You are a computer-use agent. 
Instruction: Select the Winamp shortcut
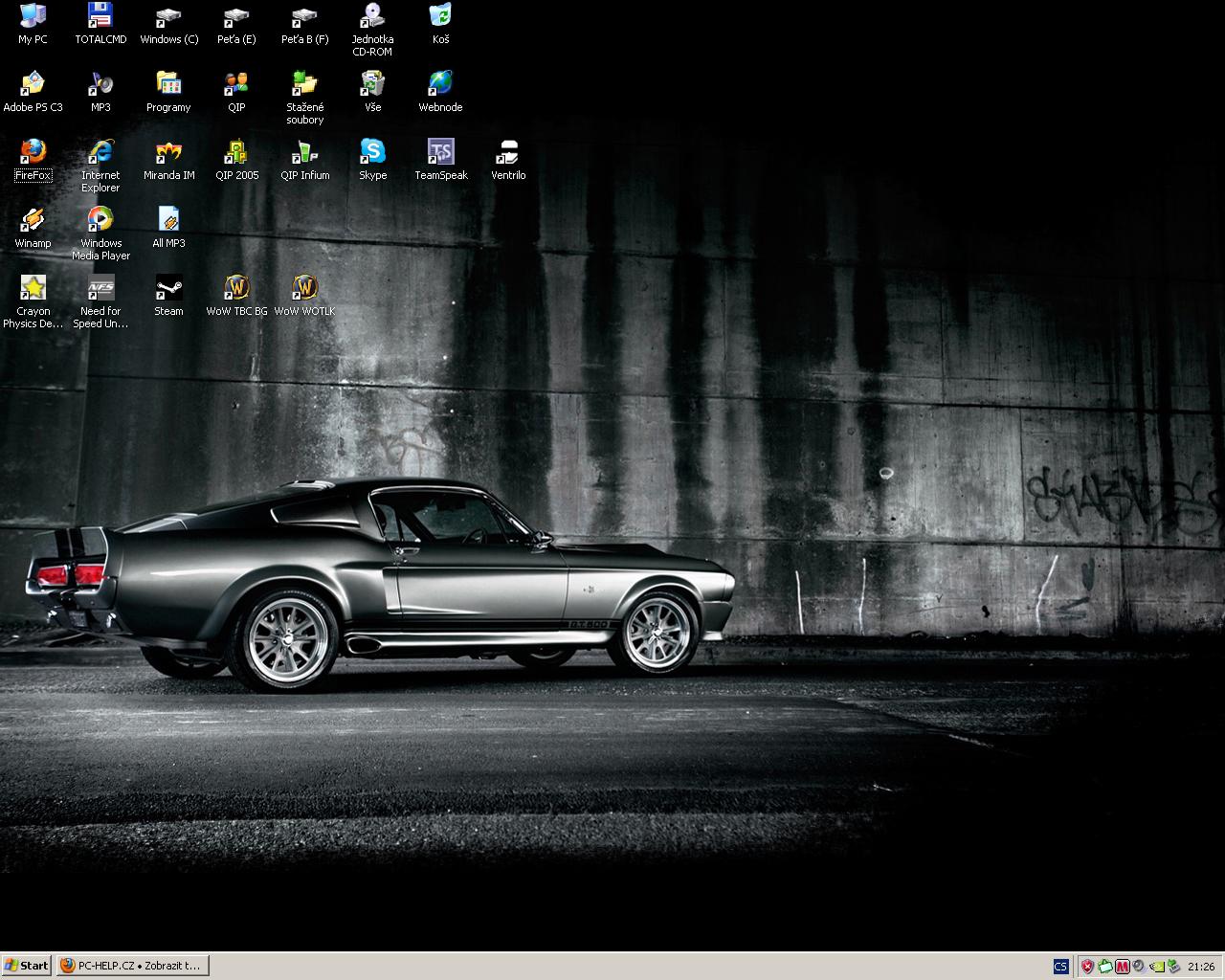coord(33,221)
